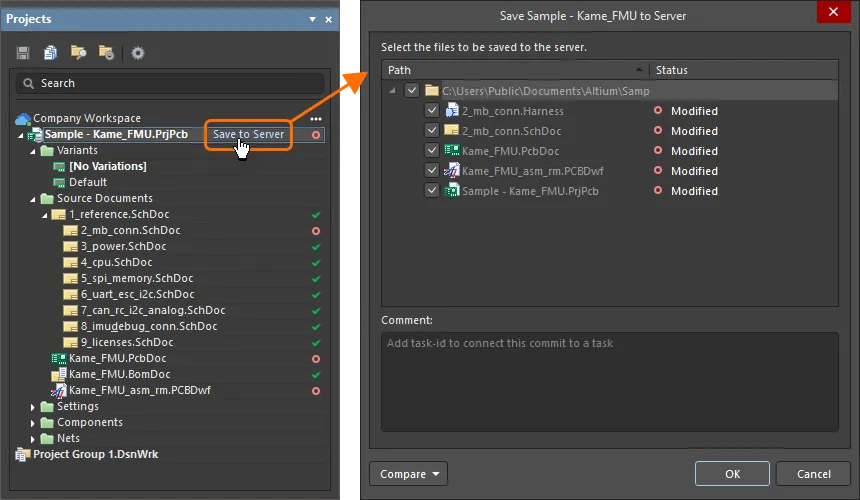This screenshot has height=500, width=860.
Task: Click the Company Workspace cloud icon
Action: point(23,118)
